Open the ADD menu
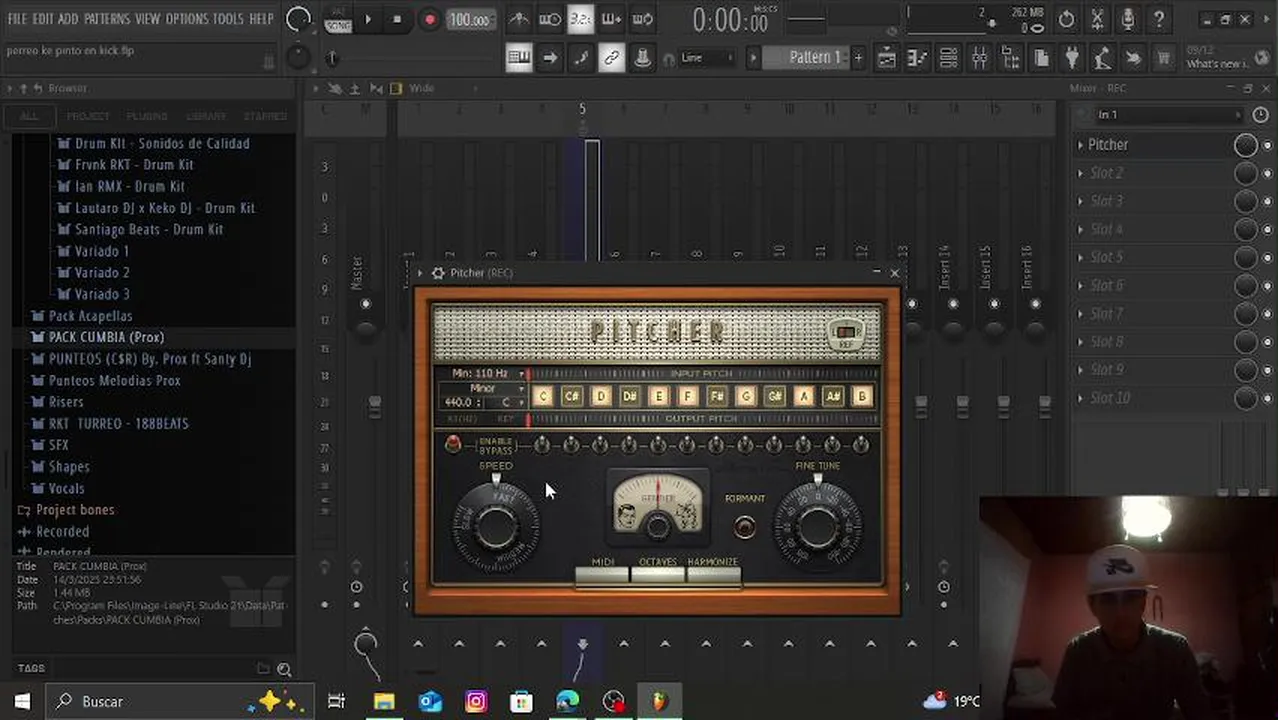 click(68, 19)
